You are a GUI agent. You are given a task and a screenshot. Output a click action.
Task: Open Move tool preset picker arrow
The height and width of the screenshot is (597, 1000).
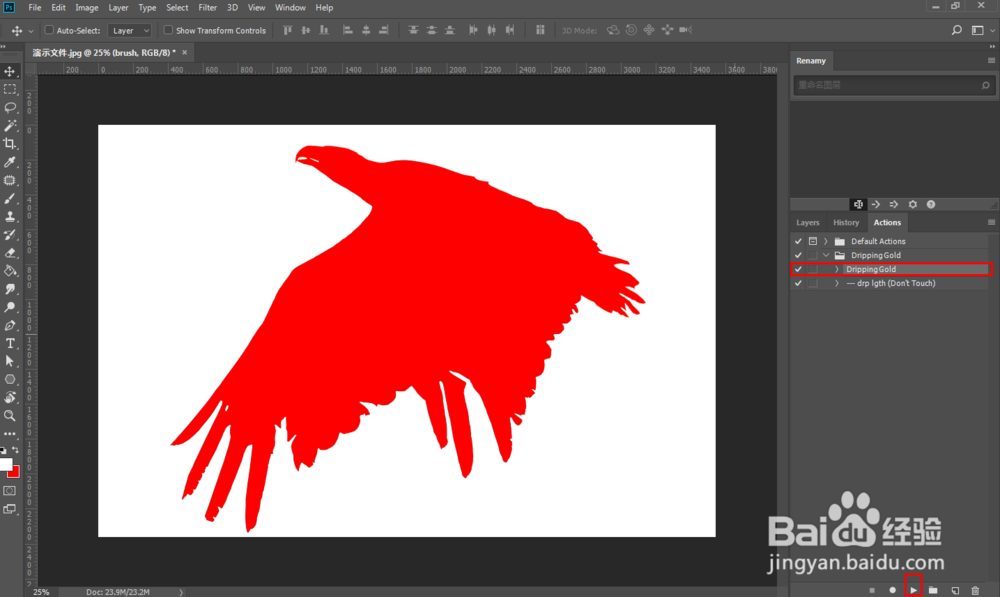[x=31, y=31]
